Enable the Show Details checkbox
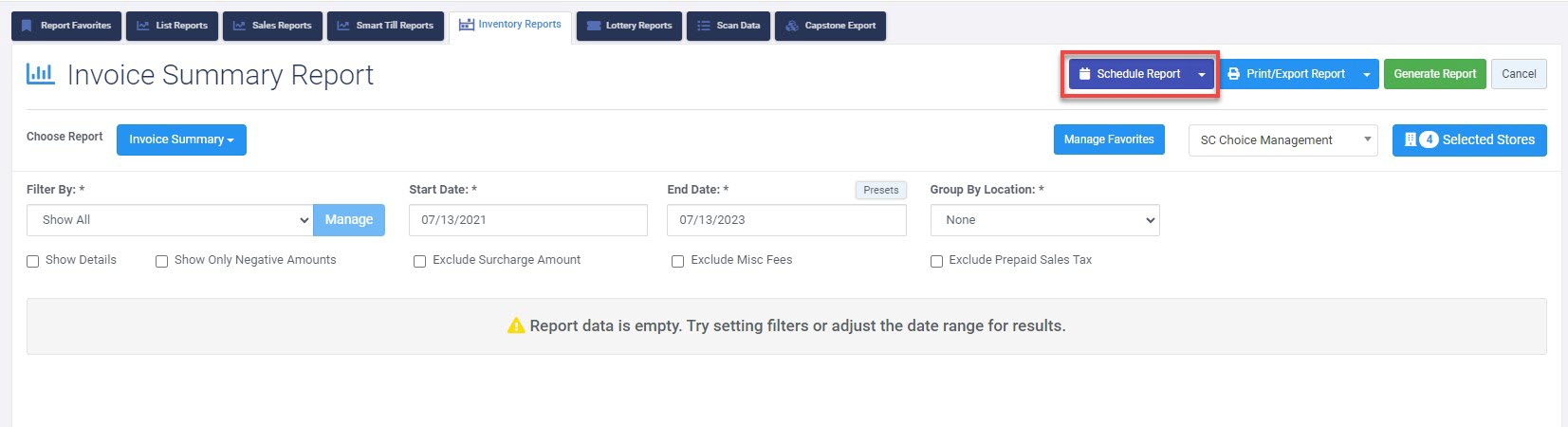The height and width of the screenshot is (427, 1568). coord(33,261)
